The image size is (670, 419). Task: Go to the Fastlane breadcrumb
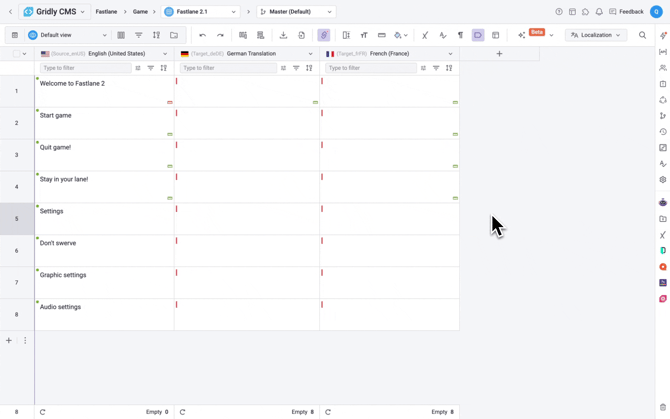point(106,12)
